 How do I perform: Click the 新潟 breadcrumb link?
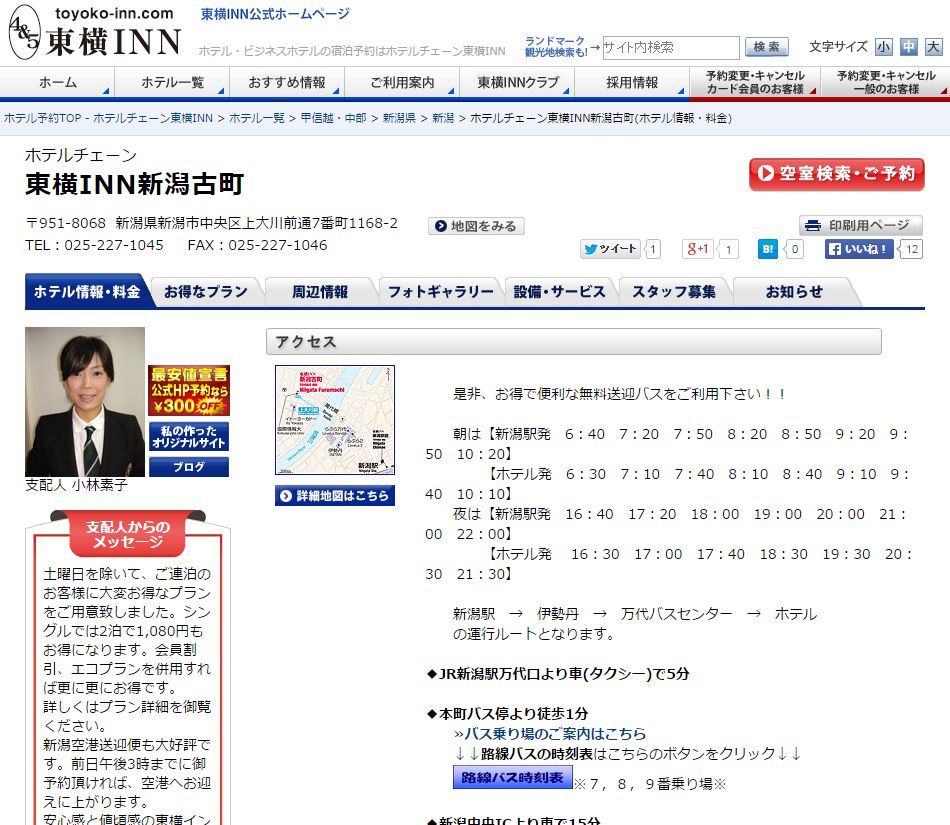443,118
